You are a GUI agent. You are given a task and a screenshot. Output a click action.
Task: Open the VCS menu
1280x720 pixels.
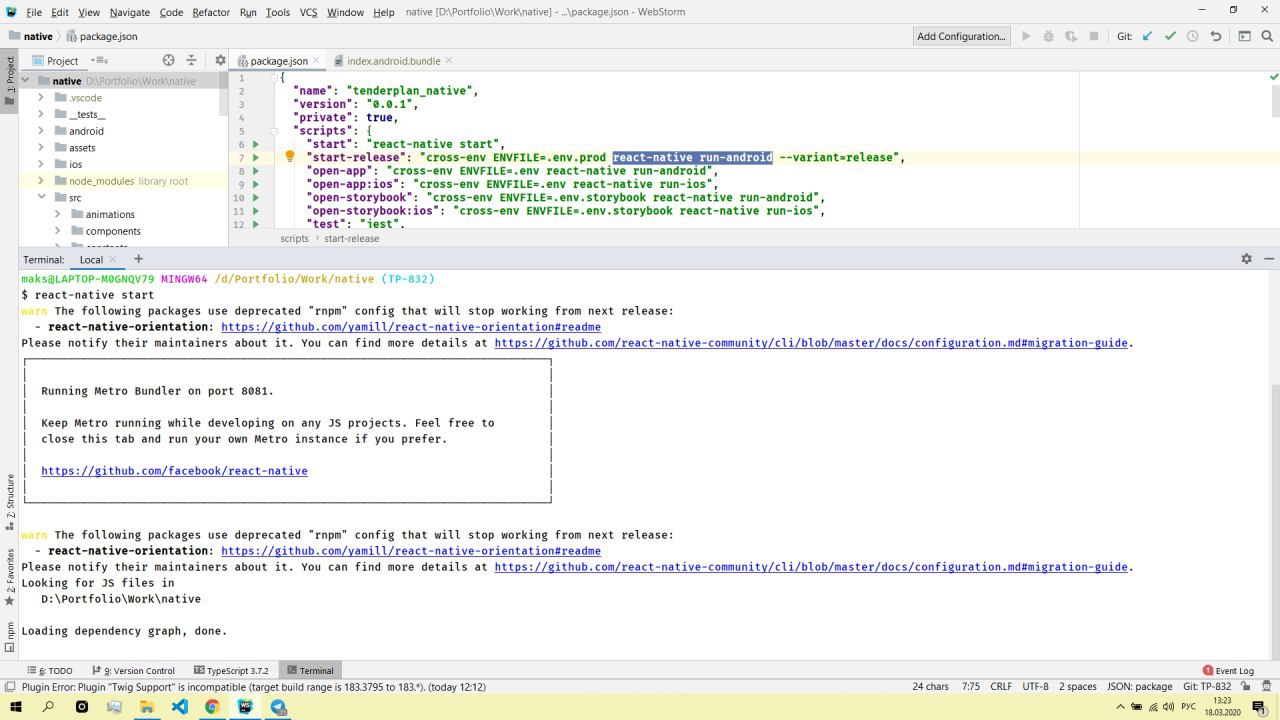point(308,12)
